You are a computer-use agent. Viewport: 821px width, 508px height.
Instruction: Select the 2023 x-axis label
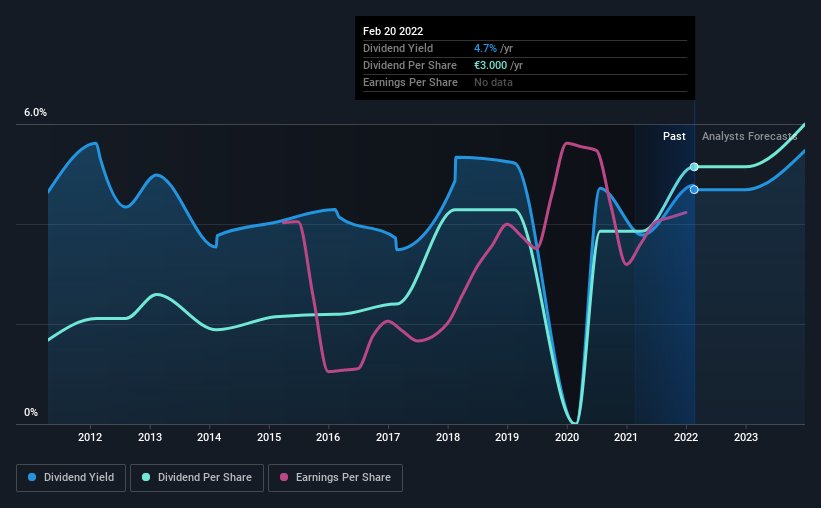coord(746,437)
